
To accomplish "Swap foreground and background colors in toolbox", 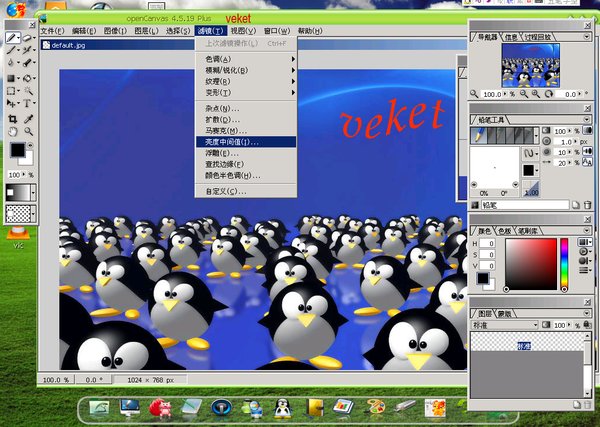I will click(x=30, y=145).
